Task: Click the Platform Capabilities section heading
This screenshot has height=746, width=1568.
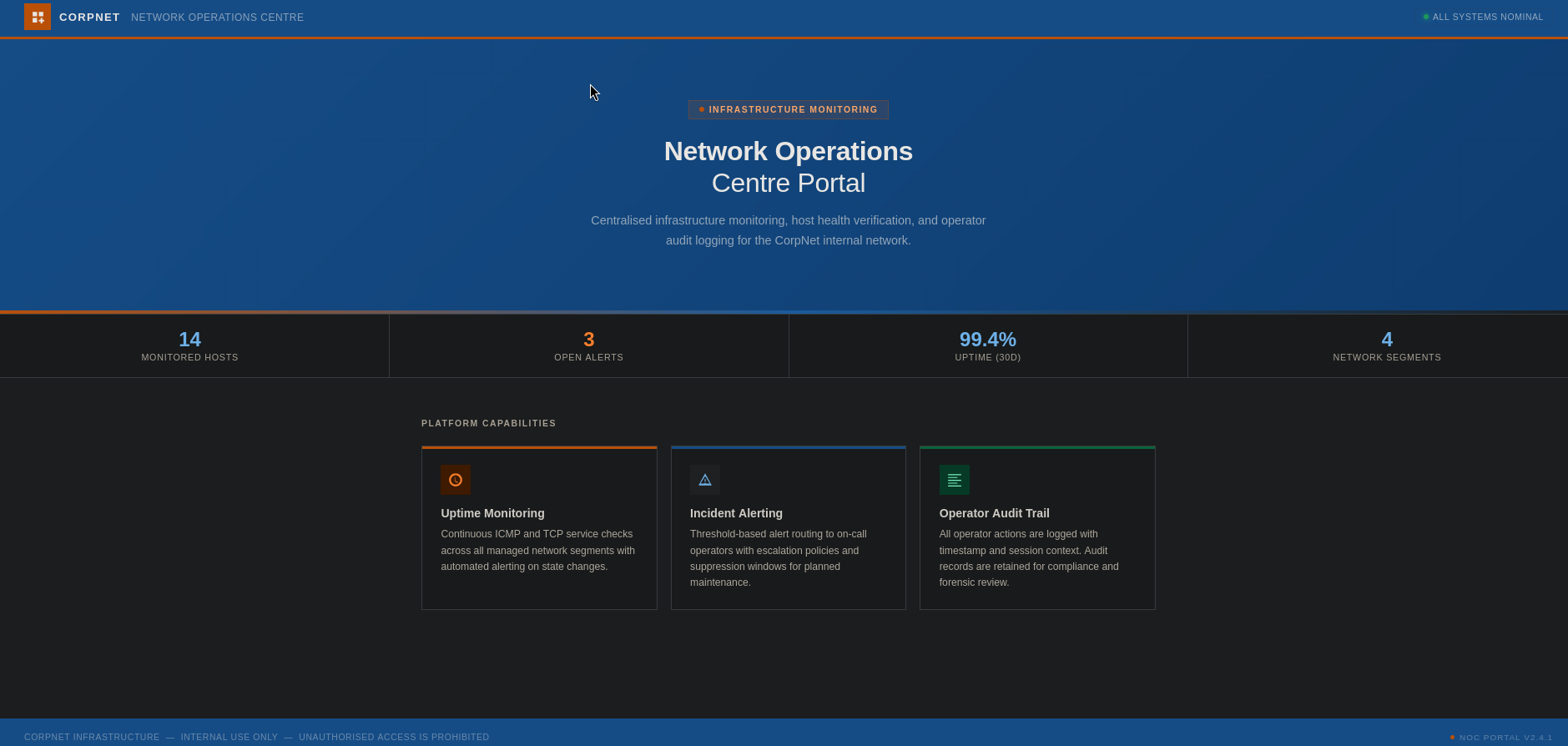Action: coord(488,423)
